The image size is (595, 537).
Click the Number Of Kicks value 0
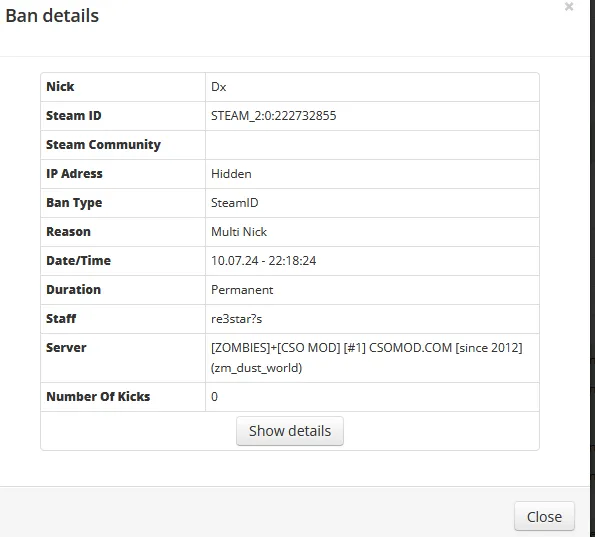[x=214, y=397]
